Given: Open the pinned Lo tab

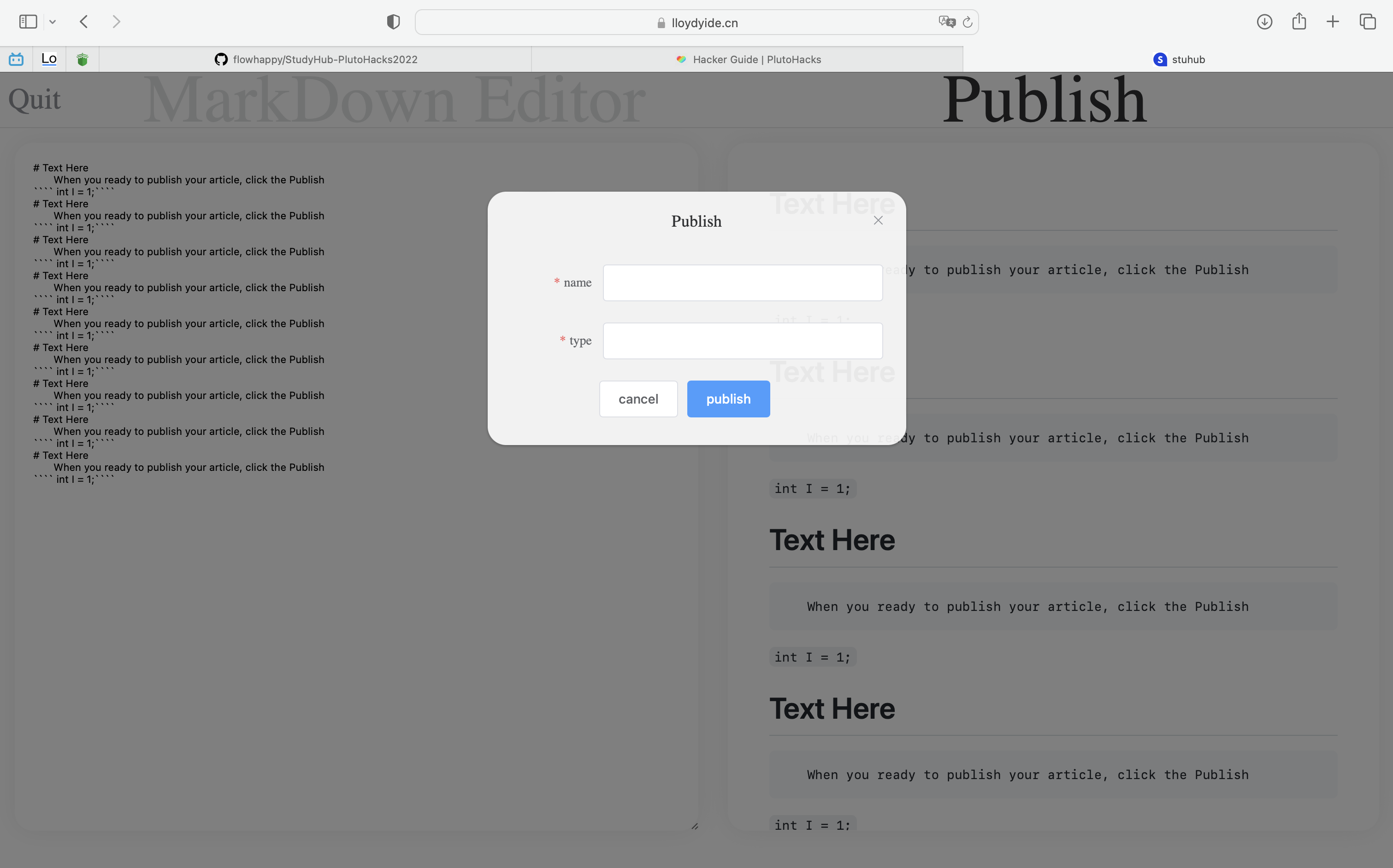Looking at the screenshot, I should click(x=49, y=59).
